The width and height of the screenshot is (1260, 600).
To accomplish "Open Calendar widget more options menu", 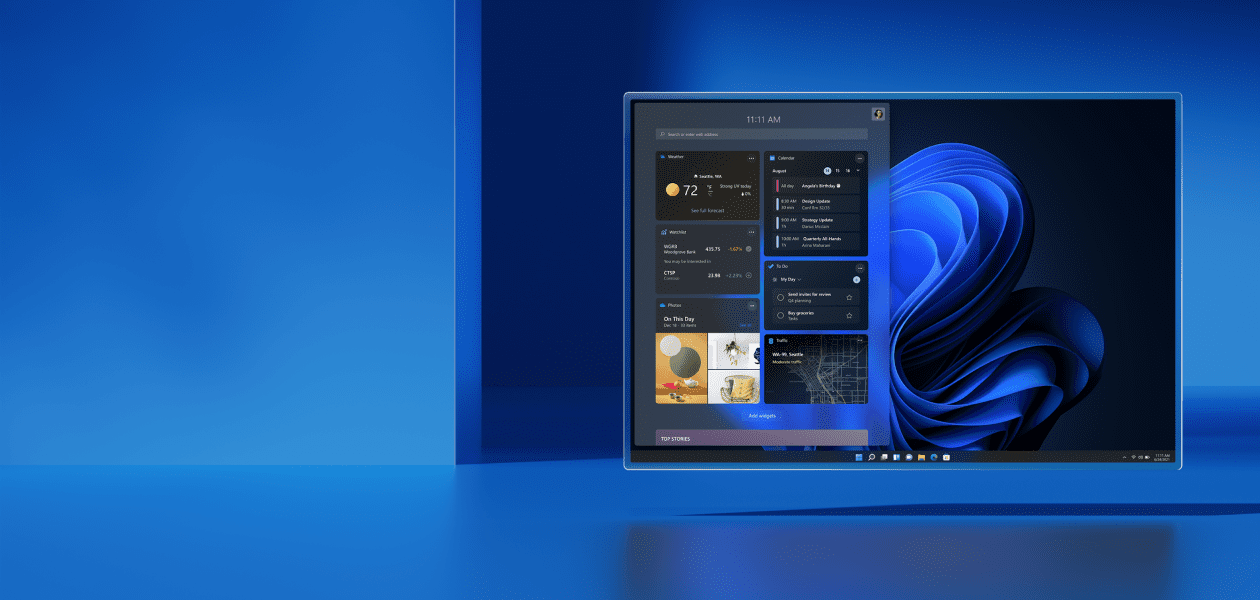I will pos(860,158).
